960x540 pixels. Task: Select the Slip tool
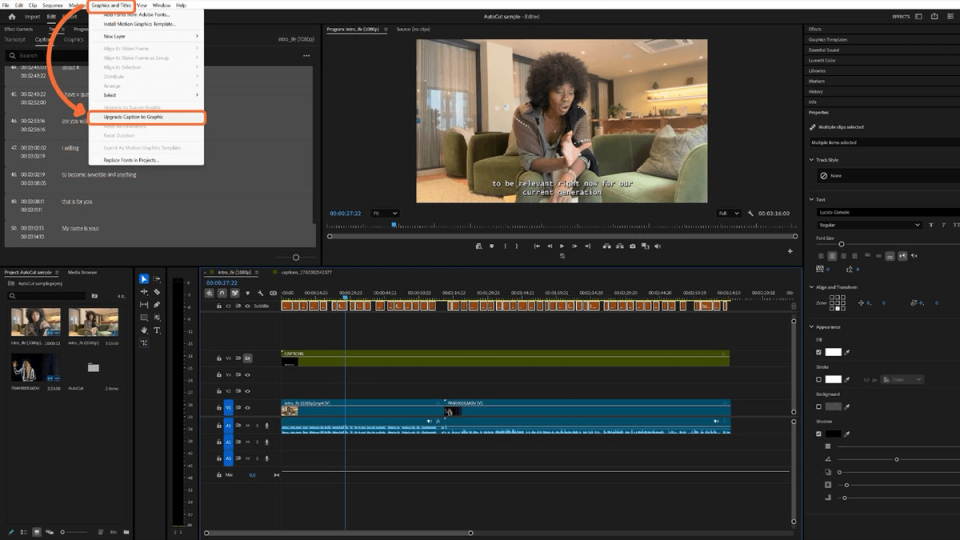[144, 304]
